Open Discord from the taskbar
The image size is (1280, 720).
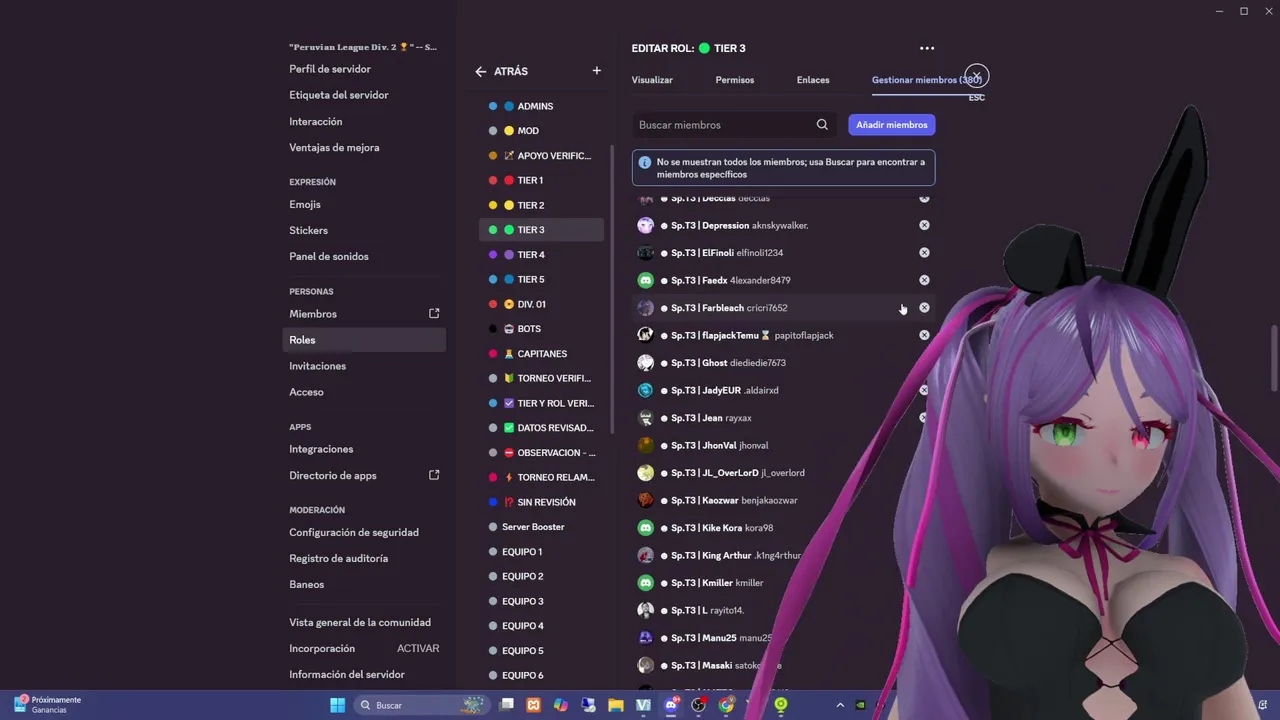671,705
